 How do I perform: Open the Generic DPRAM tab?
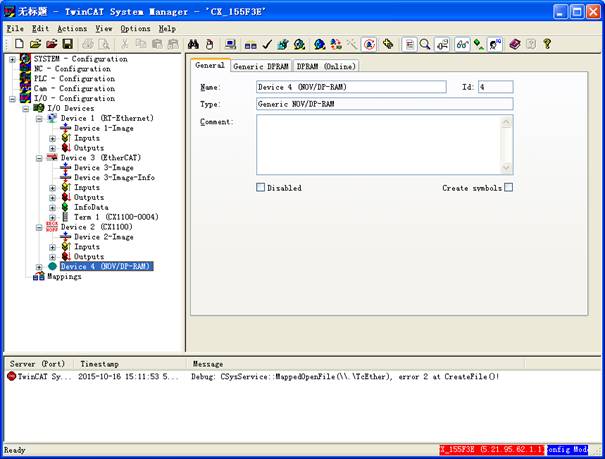pos(260,66)
